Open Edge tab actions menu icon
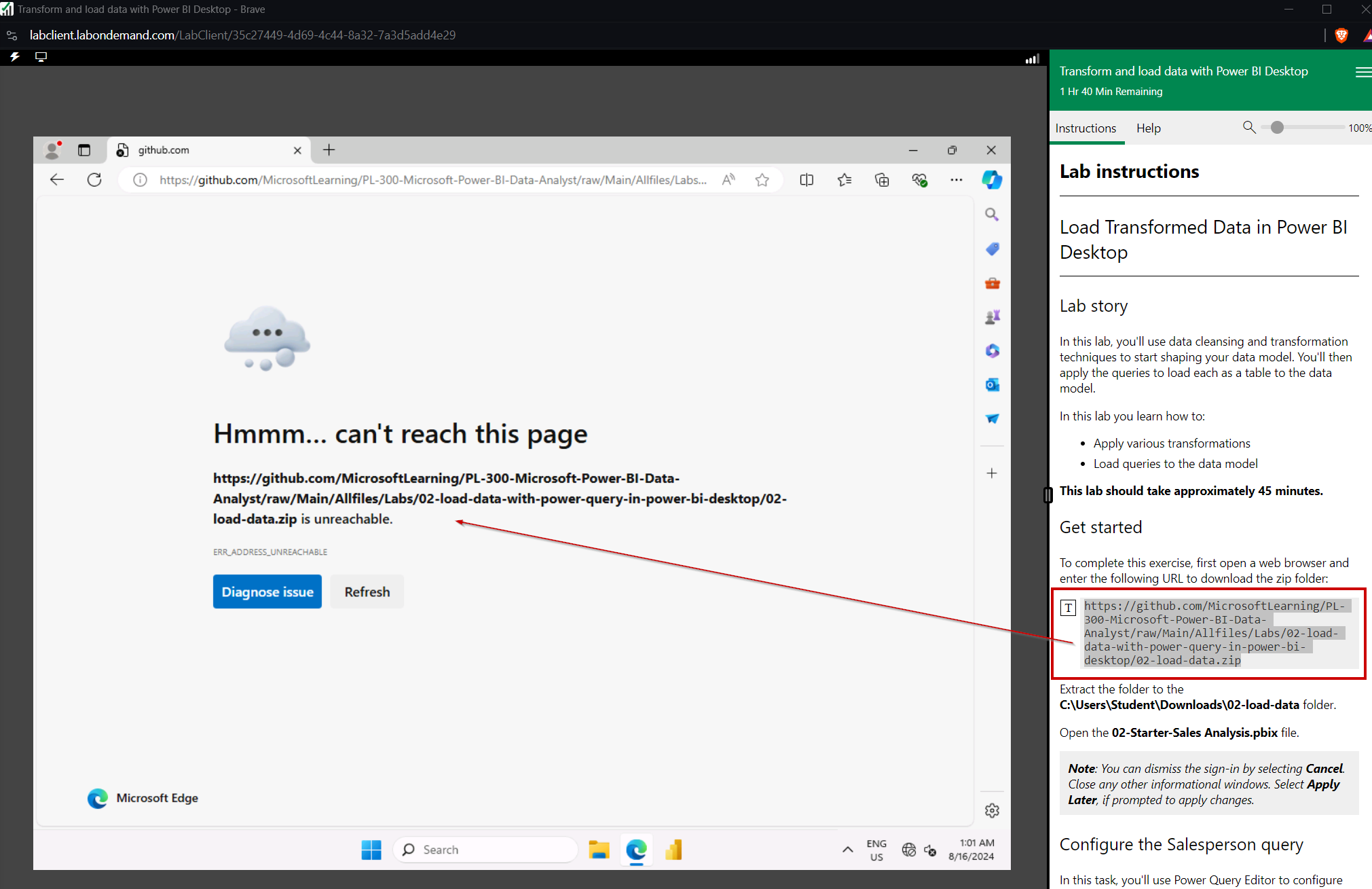Image resolution: width=1372 pixels, height=889 pixels. tap(84, 150)
